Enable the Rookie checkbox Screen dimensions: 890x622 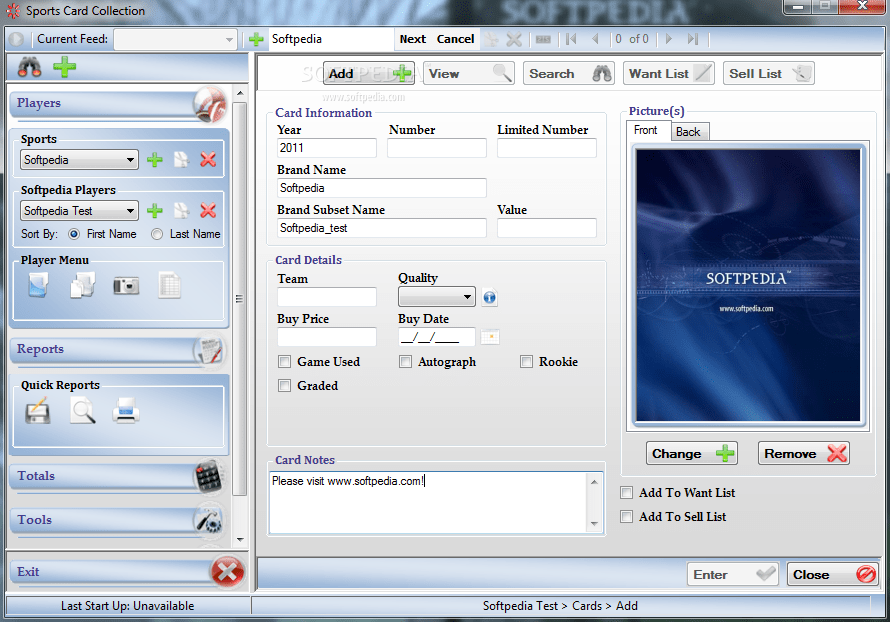526,361
